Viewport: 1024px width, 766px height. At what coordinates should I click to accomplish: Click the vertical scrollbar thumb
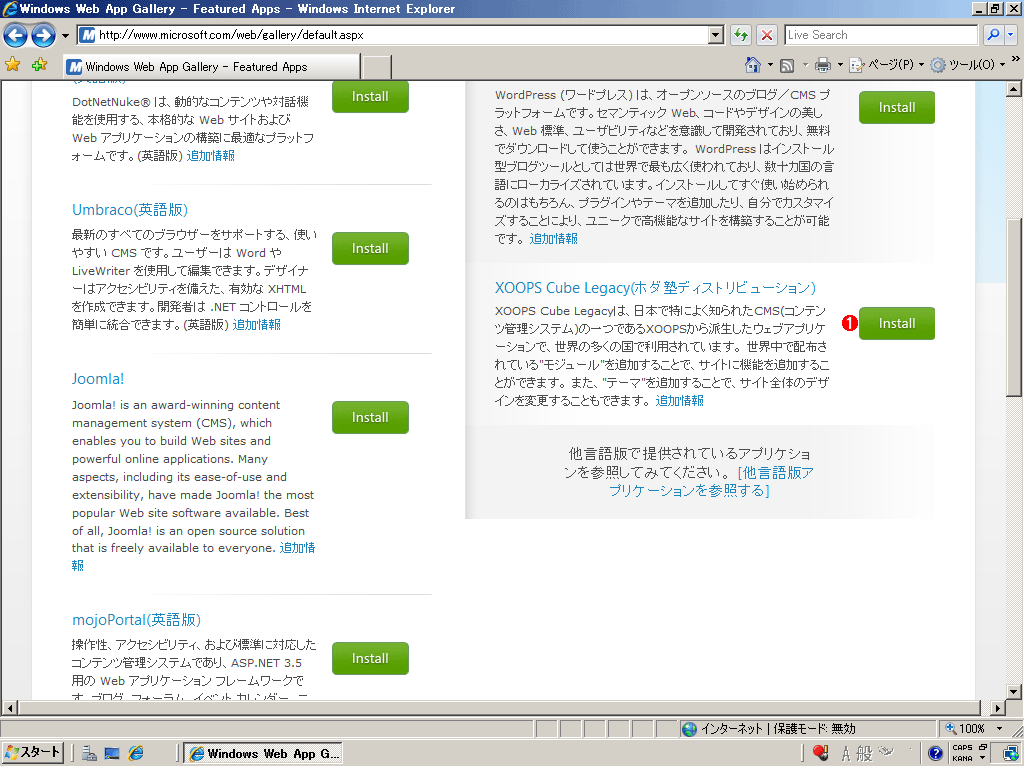tap(1014, 307)
